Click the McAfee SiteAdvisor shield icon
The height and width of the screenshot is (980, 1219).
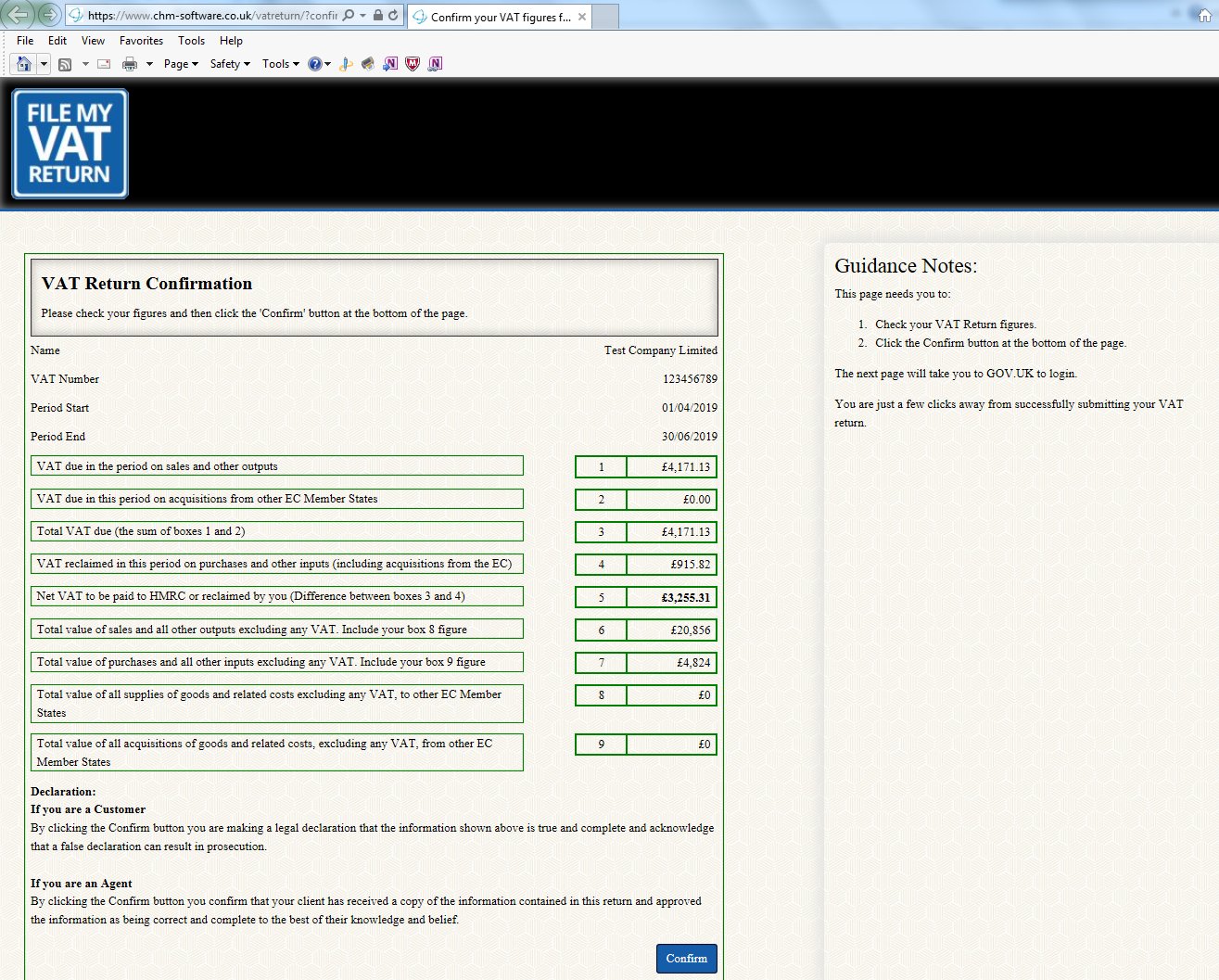(412, 63)
